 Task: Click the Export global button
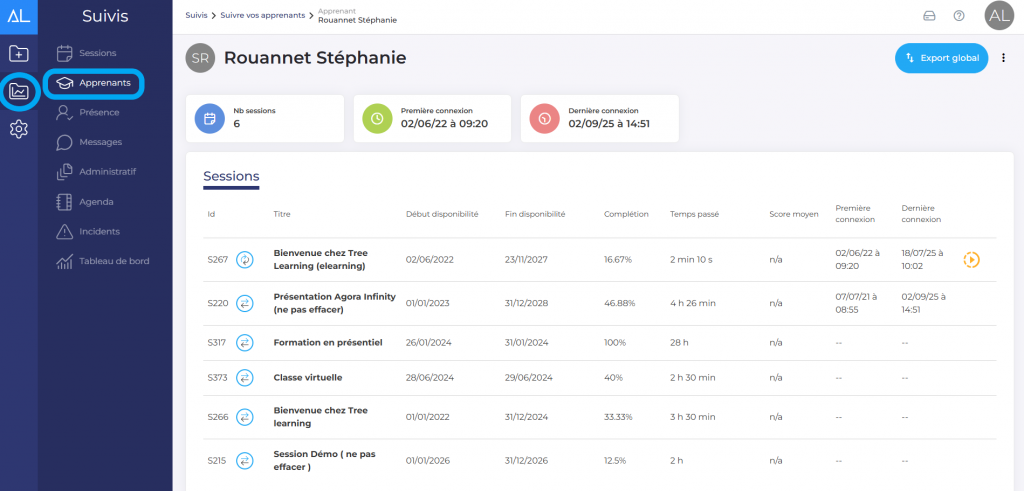(941, 58)
